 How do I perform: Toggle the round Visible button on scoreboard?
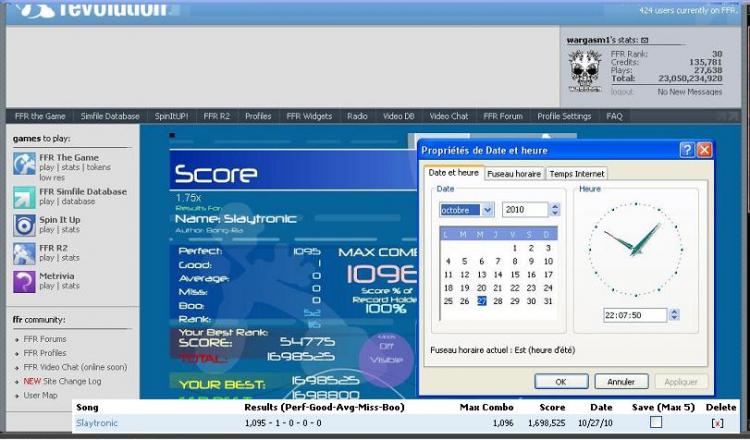[385, 354]
